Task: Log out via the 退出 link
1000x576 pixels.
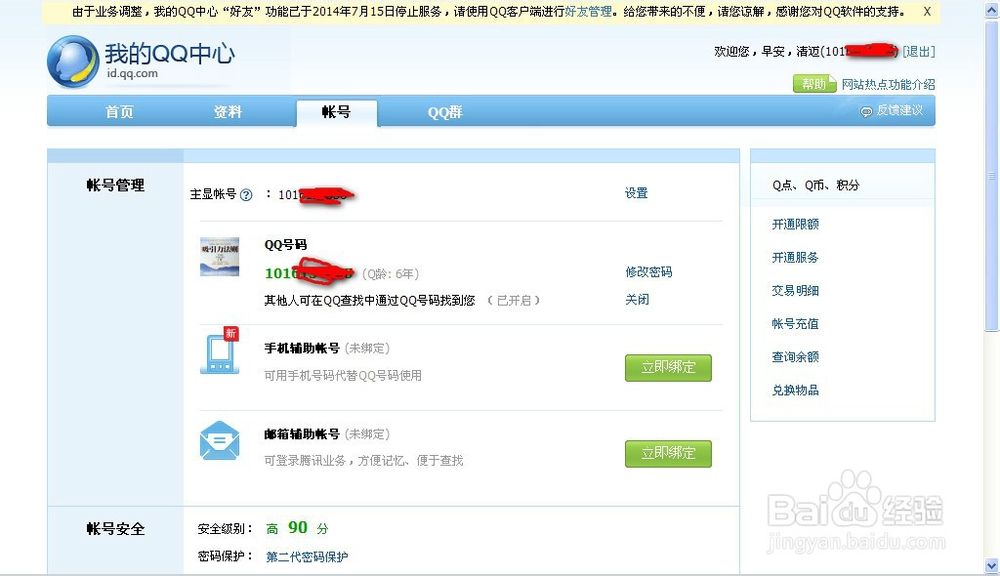Action: click(x=919, y=52)
